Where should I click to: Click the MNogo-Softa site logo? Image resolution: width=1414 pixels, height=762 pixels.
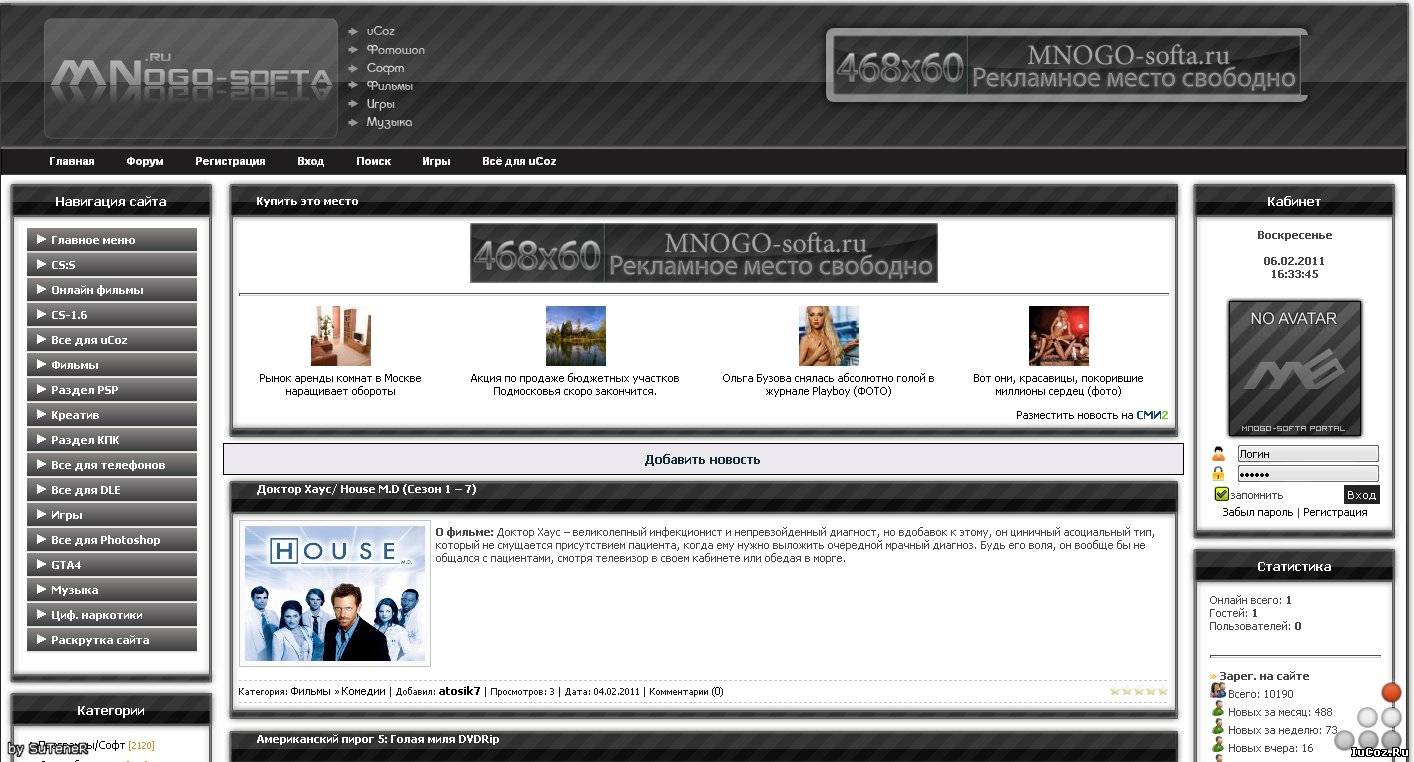(191, 78)
